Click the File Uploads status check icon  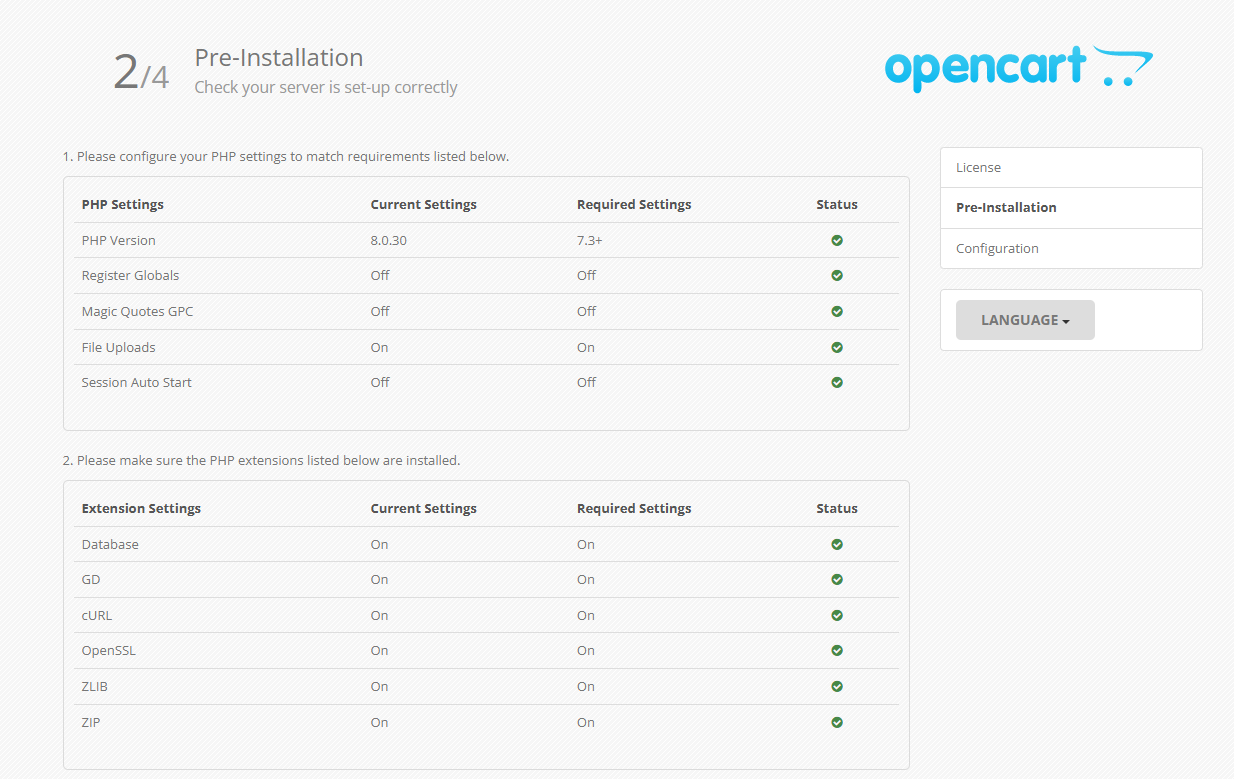837,347
